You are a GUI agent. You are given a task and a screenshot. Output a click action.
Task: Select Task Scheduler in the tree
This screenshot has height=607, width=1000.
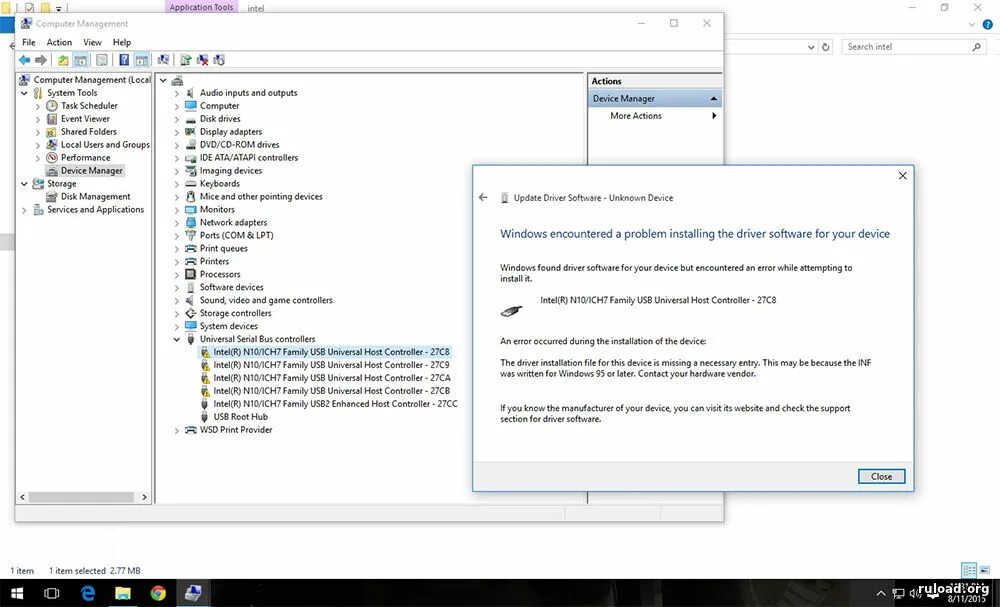coord(89,106)
